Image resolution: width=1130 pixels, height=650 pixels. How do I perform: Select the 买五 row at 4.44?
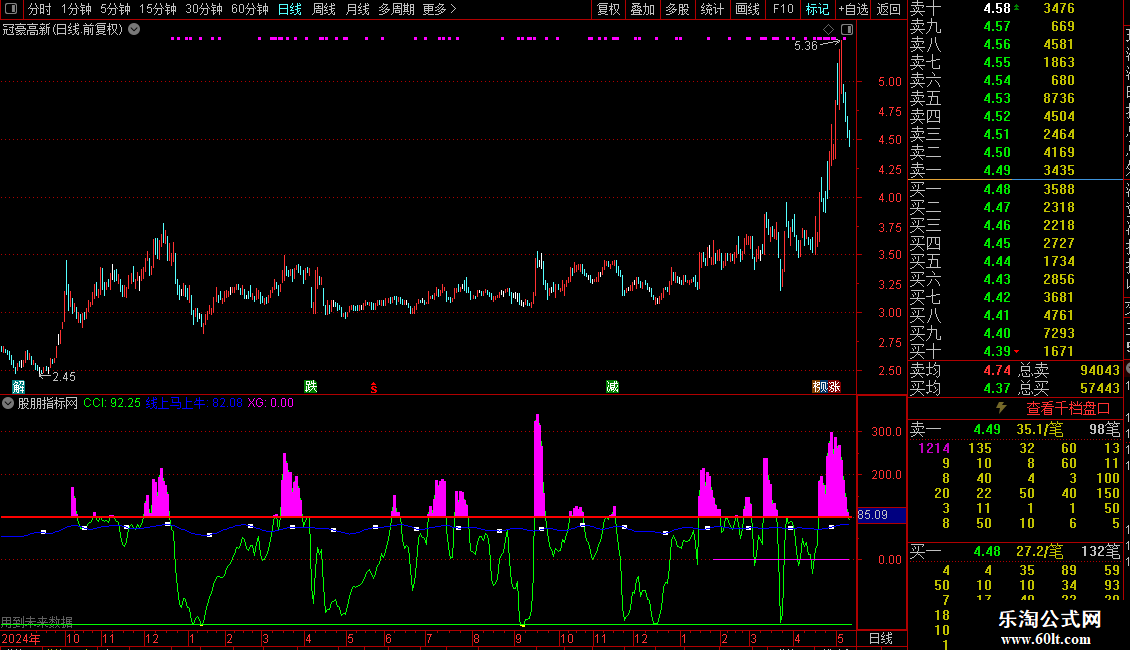pyautogui.click(x=1015, y=261)
